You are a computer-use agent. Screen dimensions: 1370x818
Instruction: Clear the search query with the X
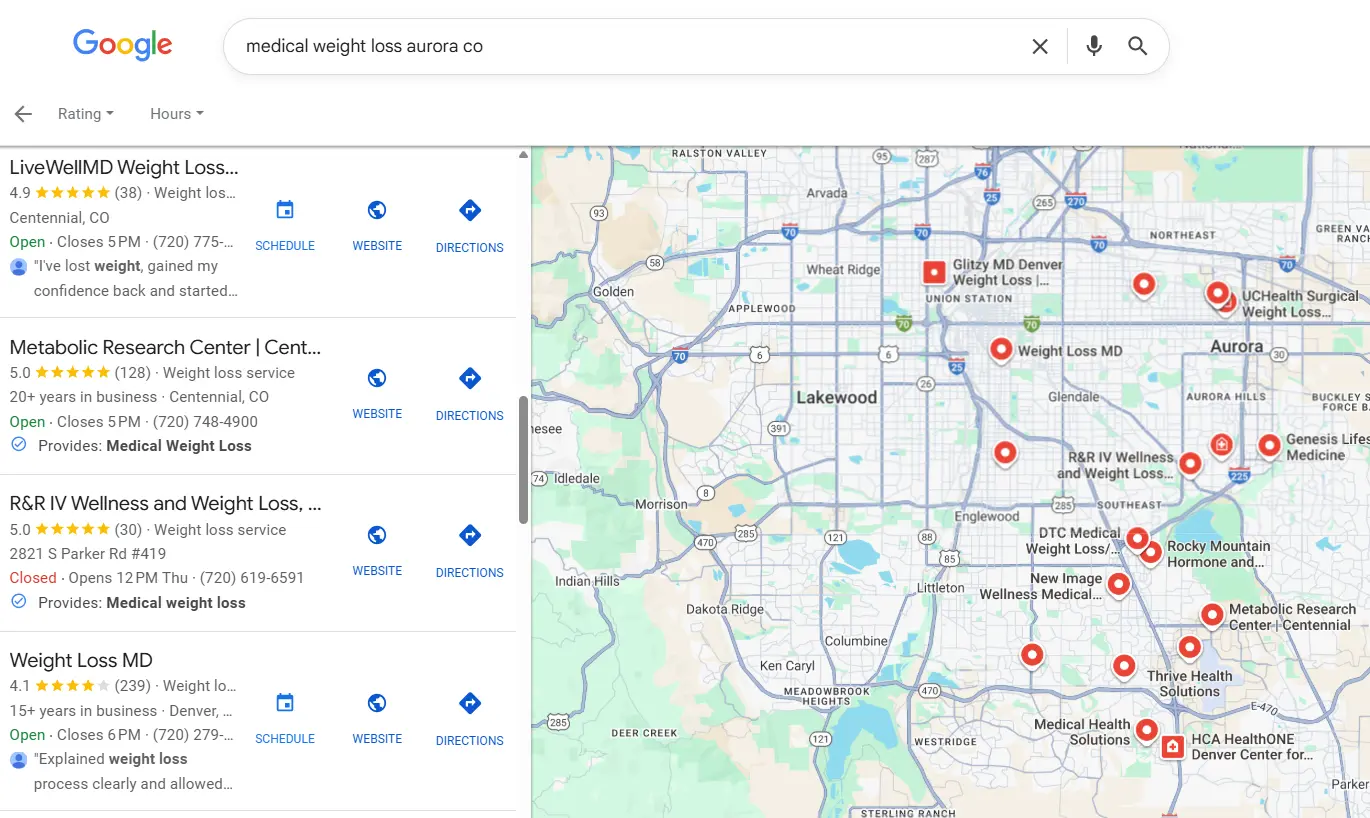[x=1040, y=46]
